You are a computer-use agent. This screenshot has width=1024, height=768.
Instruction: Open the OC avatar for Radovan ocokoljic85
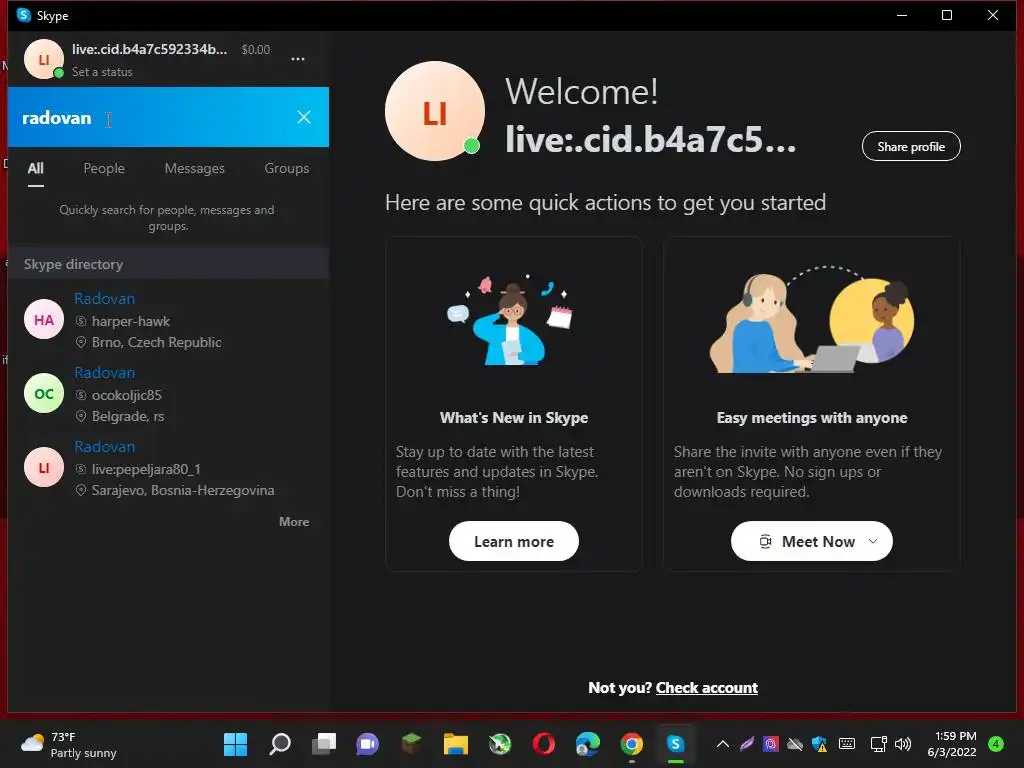(44, 393)
